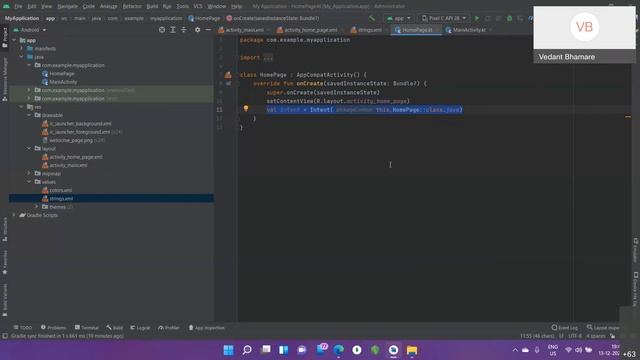
Task: Expand the mipmap folder
Action: click(x=29, y=173)
